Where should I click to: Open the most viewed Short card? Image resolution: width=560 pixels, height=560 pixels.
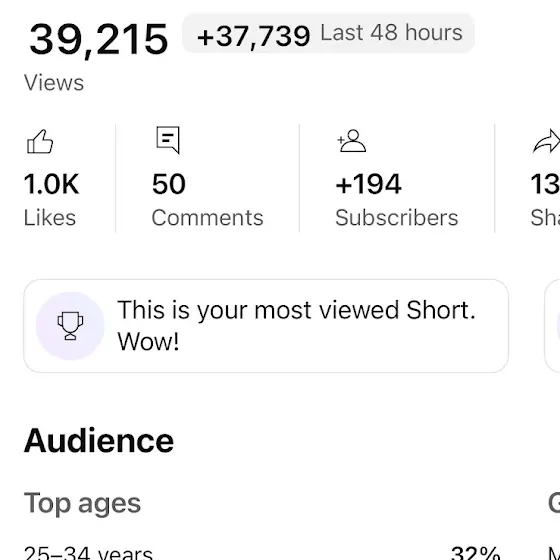(266, 326)
